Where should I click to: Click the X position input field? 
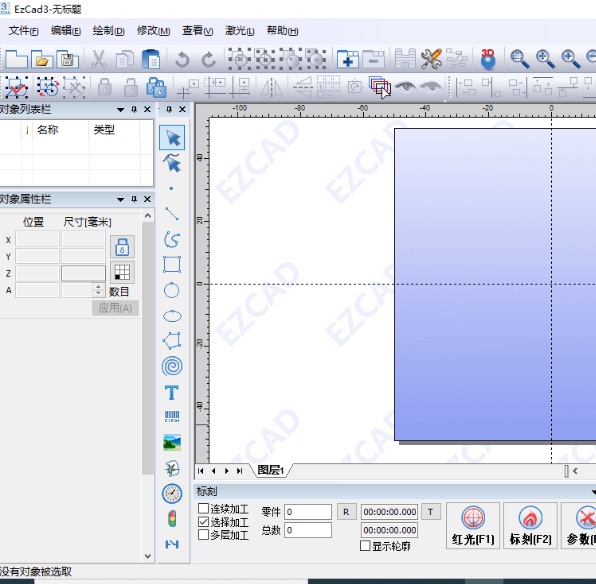[x=37, y=240]
